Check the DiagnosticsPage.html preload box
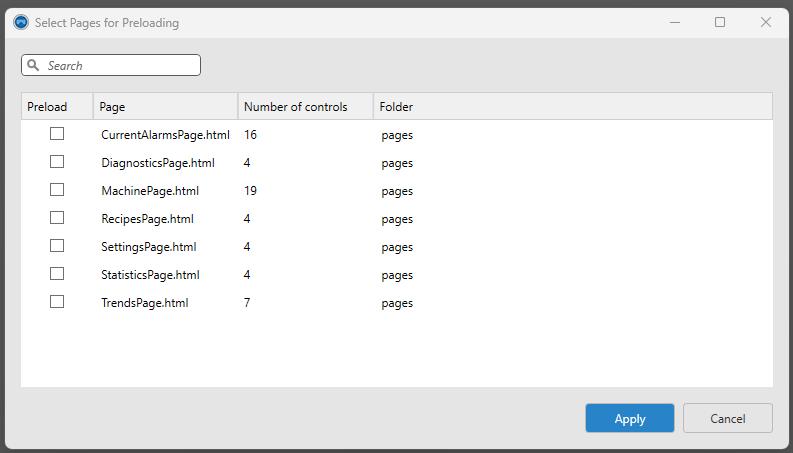793x453 pixels. (57, 162)
